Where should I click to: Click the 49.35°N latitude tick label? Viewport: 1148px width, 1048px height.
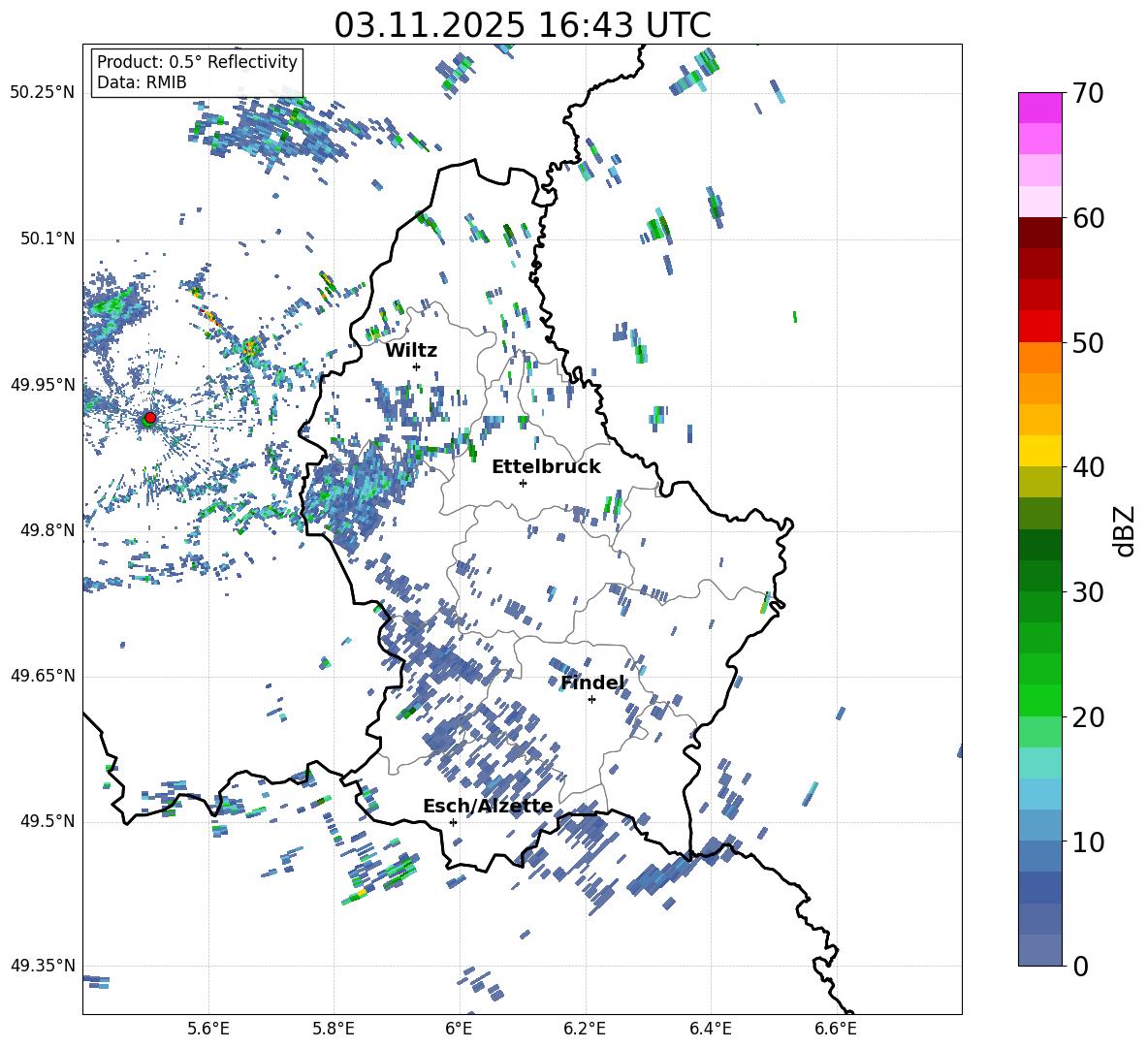coord(42,966)
